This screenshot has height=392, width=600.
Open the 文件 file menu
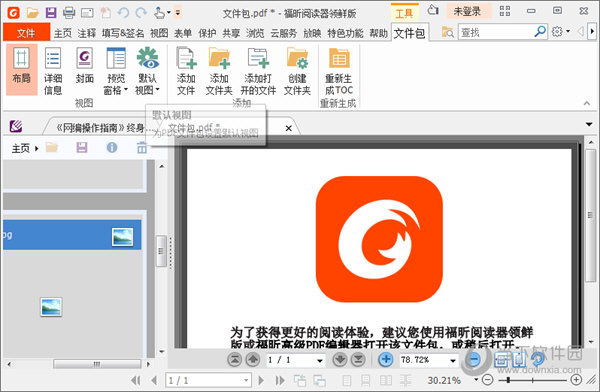coord(26,33)
